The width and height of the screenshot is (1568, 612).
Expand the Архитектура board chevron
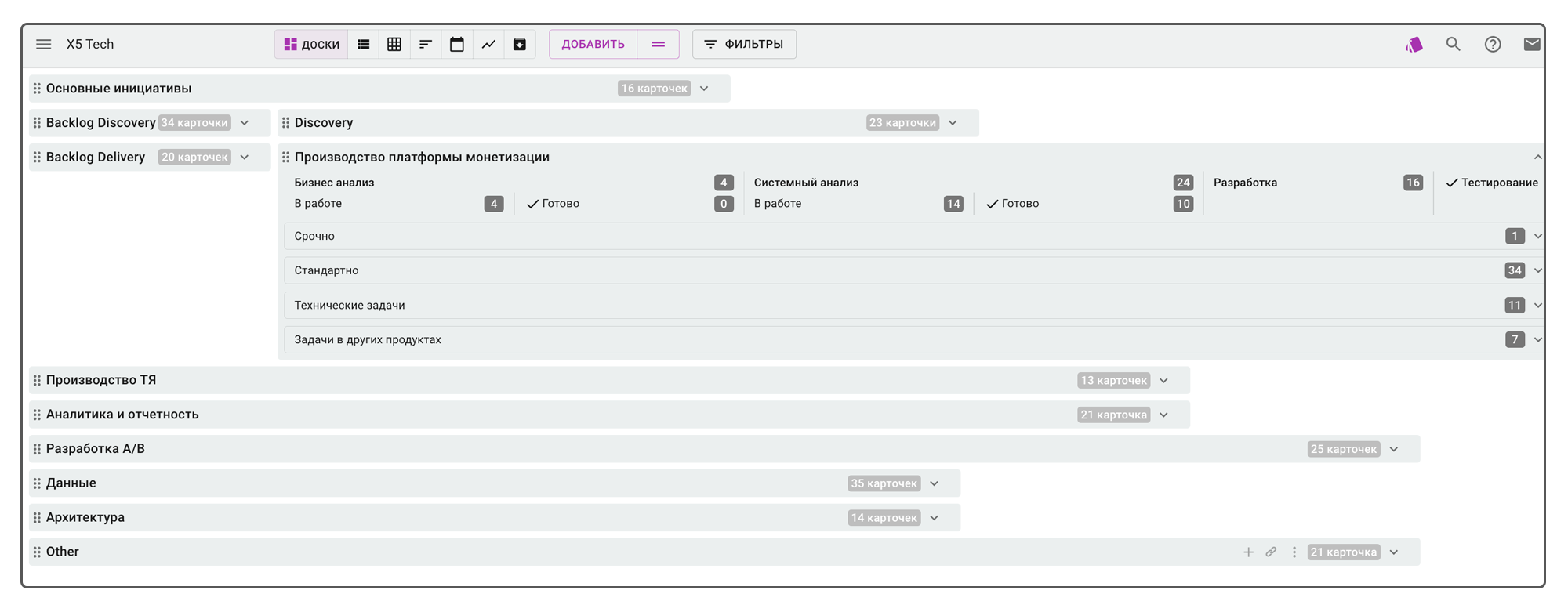[934, 518]
